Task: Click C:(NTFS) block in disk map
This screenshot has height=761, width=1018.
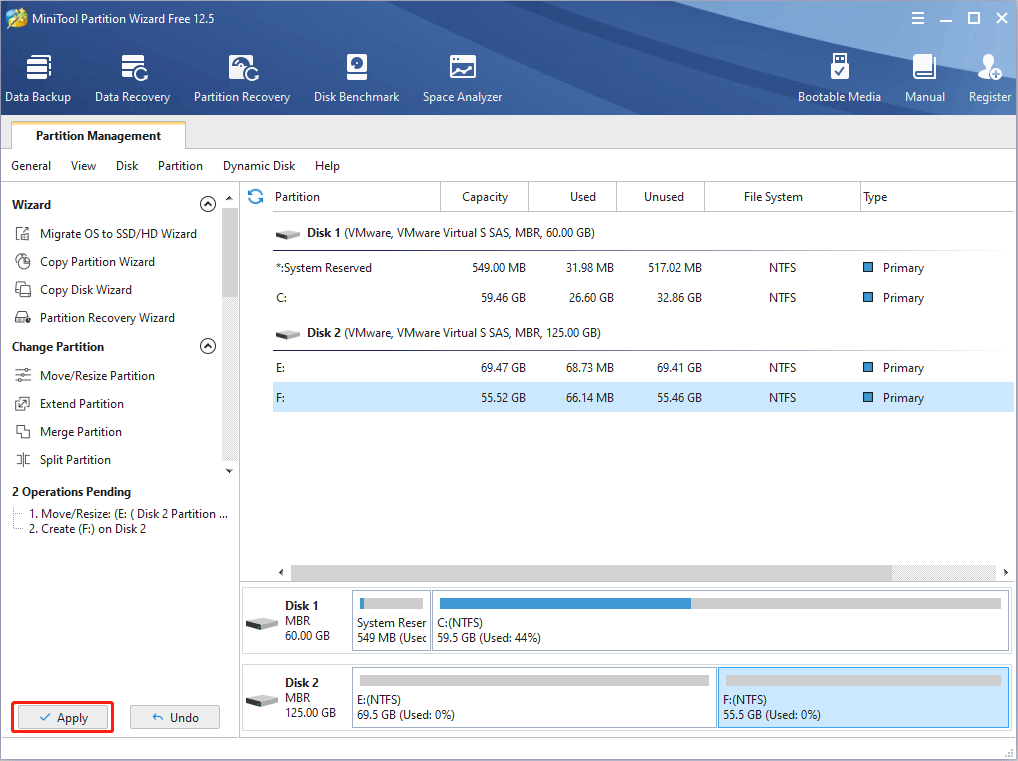Action: [720, 620]
